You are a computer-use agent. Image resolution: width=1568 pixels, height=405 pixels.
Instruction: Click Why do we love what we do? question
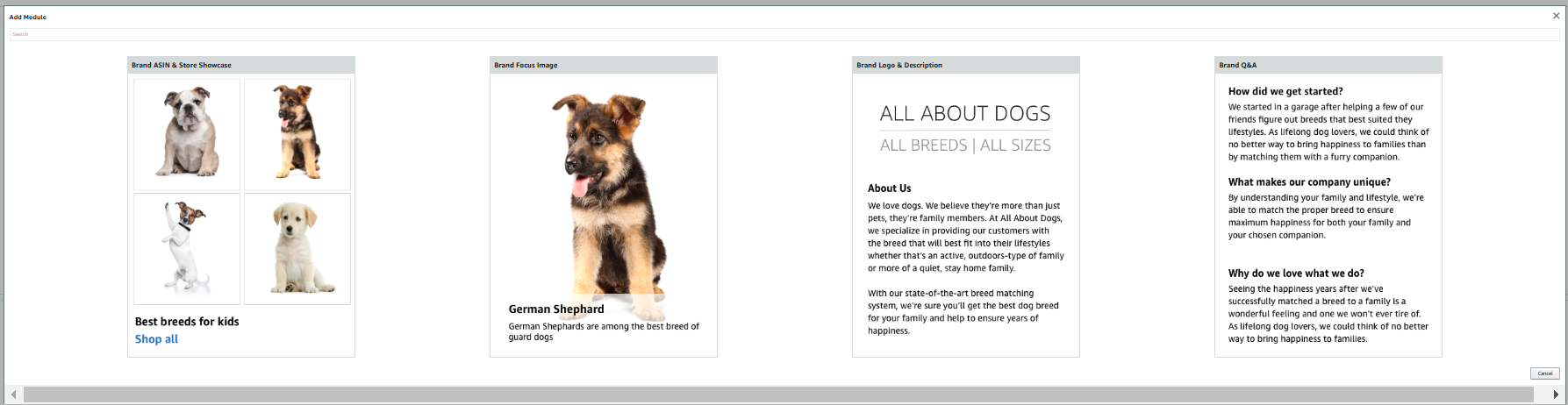[1296, 274]
